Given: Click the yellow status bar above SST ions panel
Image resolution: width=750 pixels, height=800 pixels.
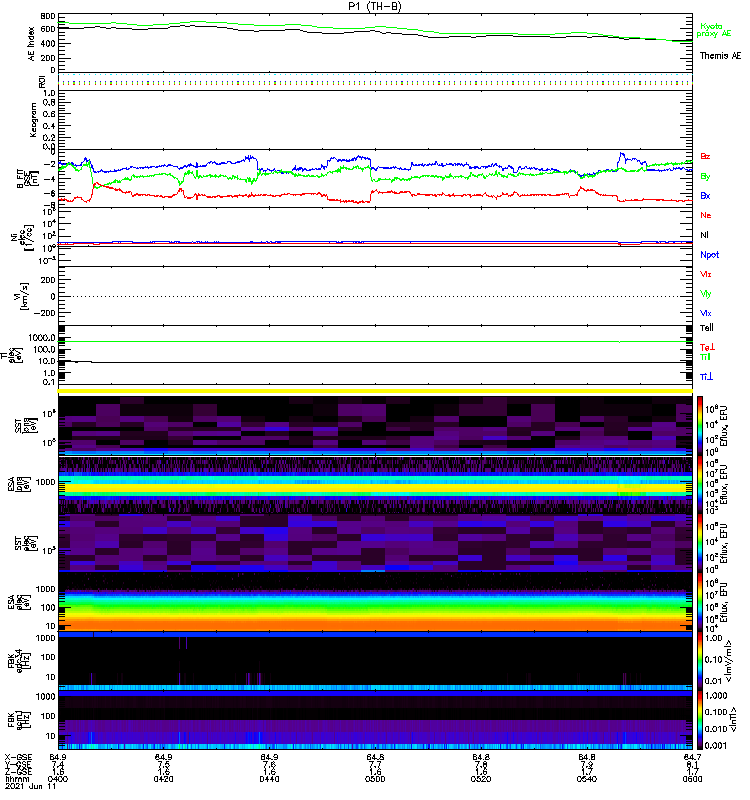Looking at the screenshot, I should [x=375, y=391].
